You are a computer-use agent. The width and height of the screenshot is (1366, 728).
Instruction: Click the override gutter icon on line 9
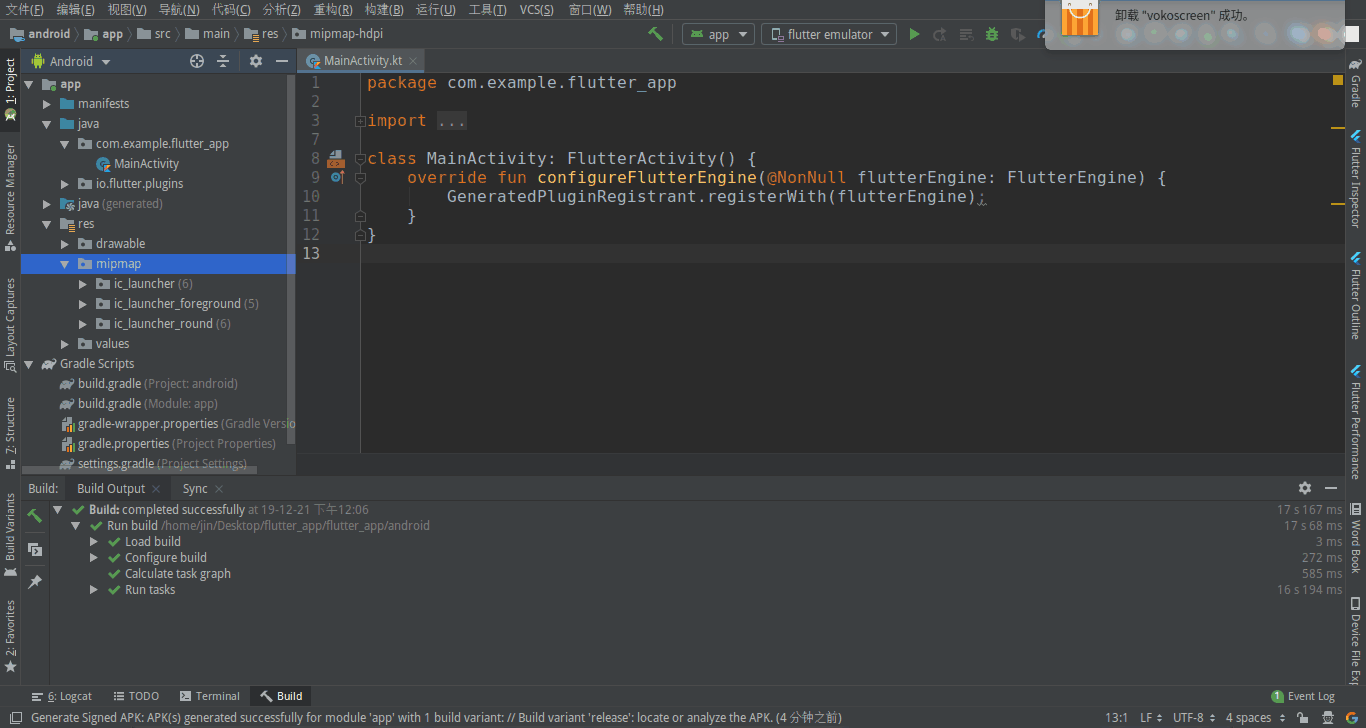click(x=336, y=177)
